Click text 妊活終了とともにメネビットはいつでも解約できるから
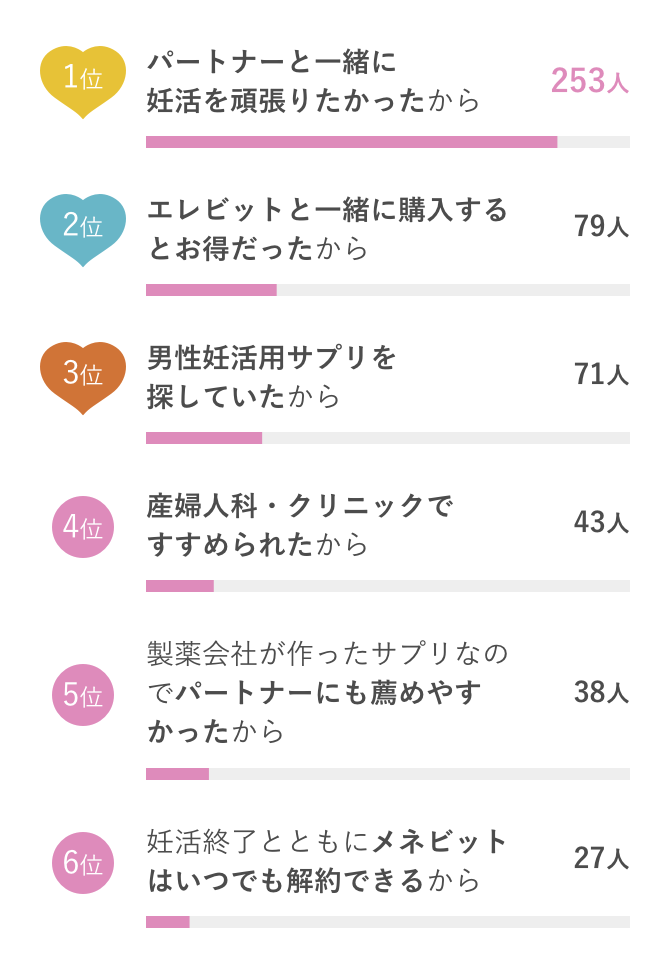670x968 pixels. click(x=327, y=862)
